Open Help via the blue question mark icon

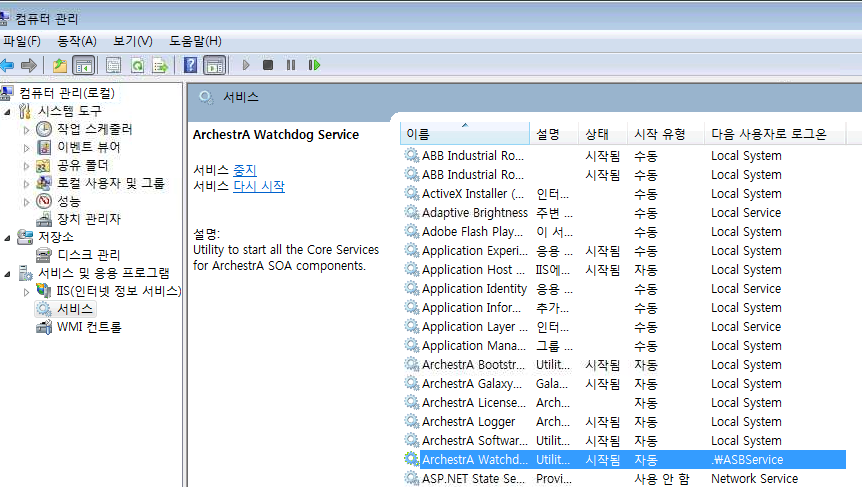pos(190,65)
